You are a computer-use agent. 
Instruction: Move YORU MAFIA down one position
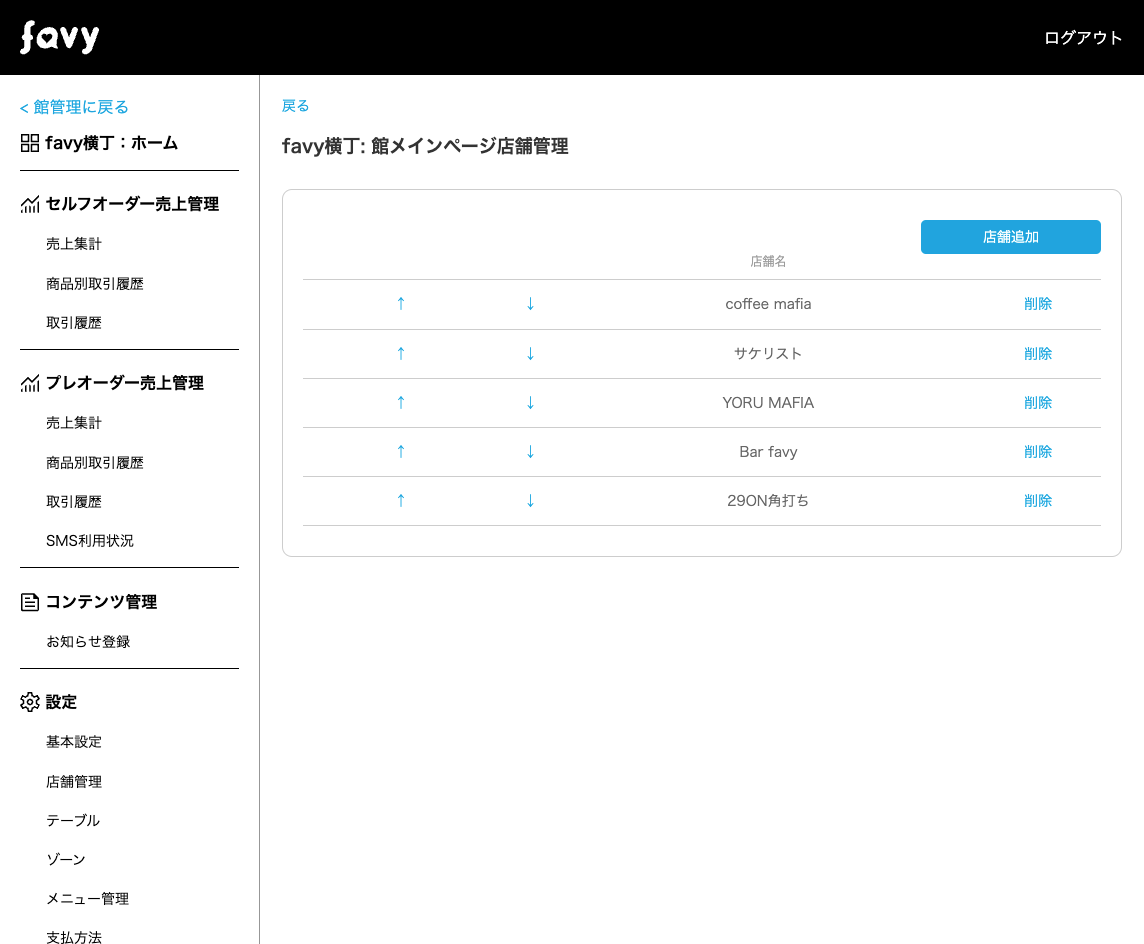[x=530, y=402]
